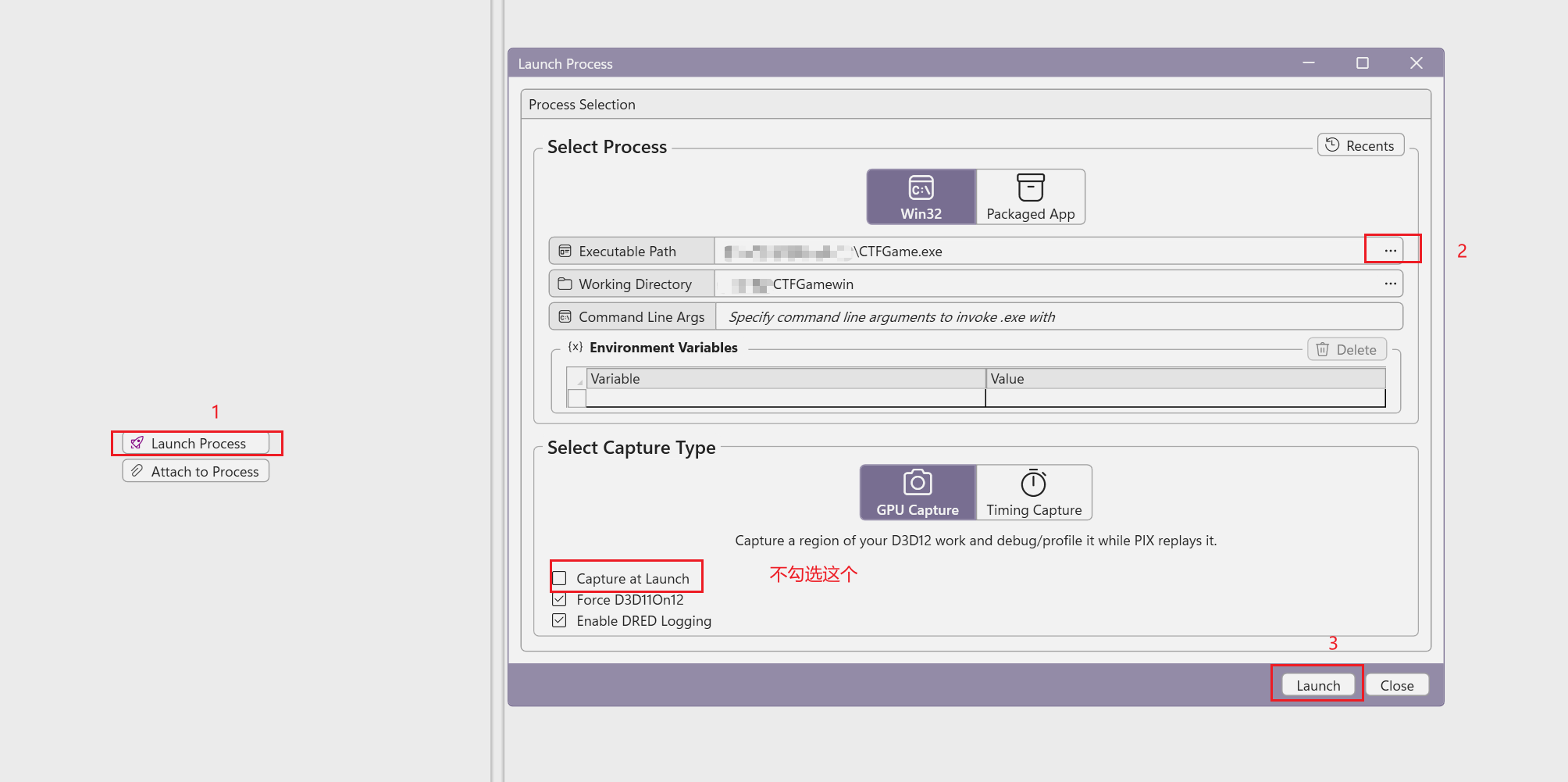Click the Command Line Args input field
Screen dimensions: 1568x782
1059,316
